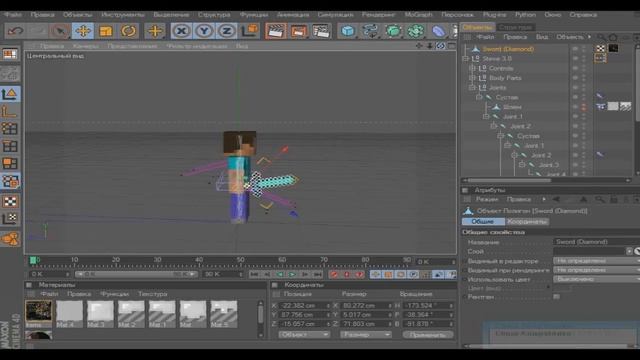The image size is (640, 360).
Task: Click the texture mode checkered icon
Action: pyautogui.click(x=10, y=201)
